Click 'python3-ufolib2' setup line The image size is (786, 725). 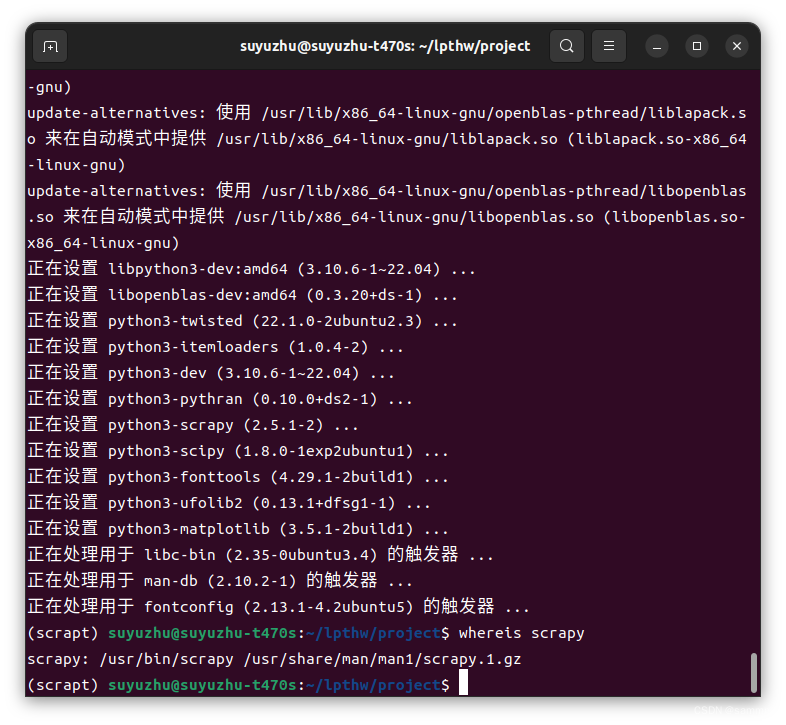pos(229,503)
